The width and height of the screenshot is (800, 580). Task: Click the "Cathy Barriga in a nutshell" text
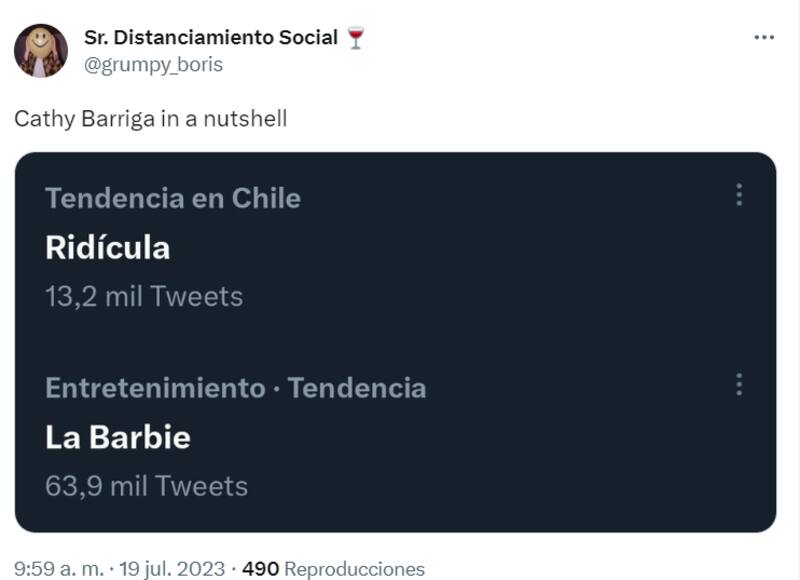pyautogui.click(x=150, y=118)
